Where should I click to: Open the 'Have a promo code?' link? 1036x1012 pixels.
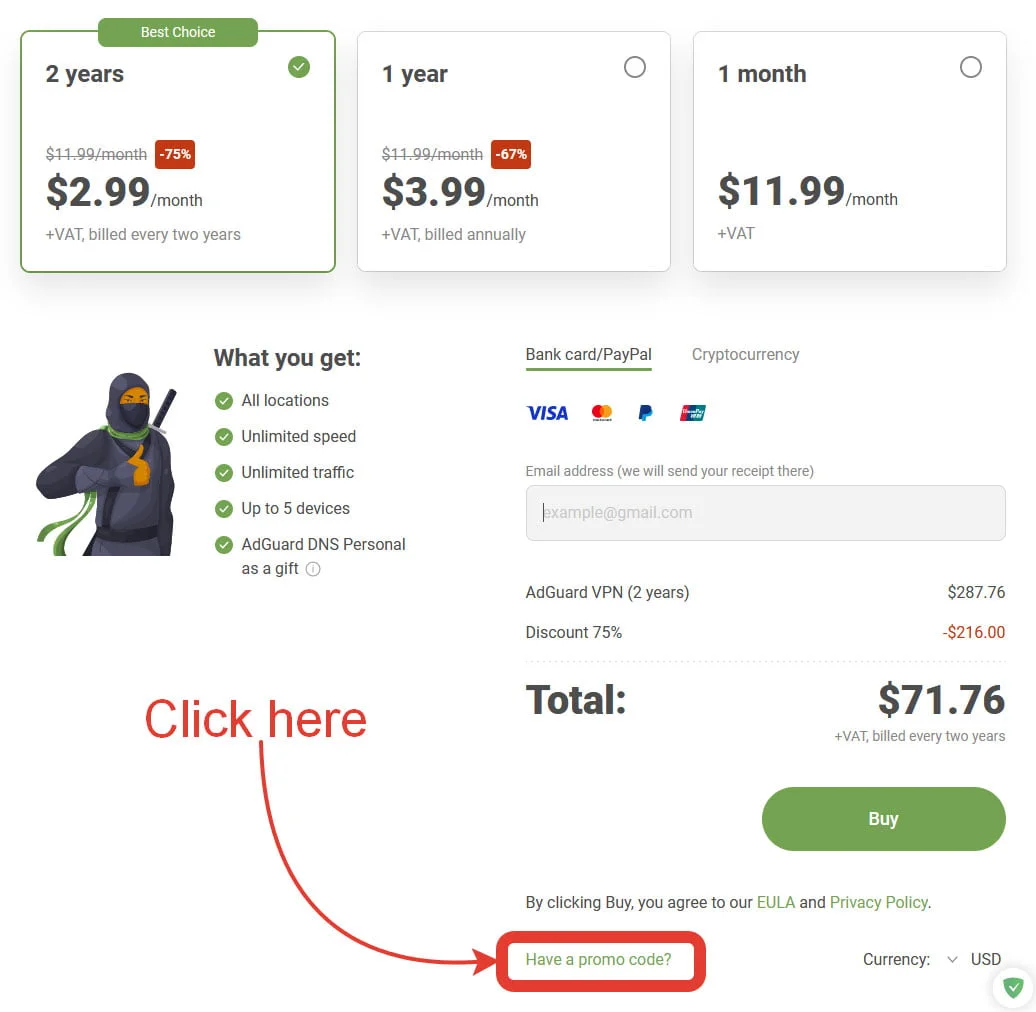[599, 959]
